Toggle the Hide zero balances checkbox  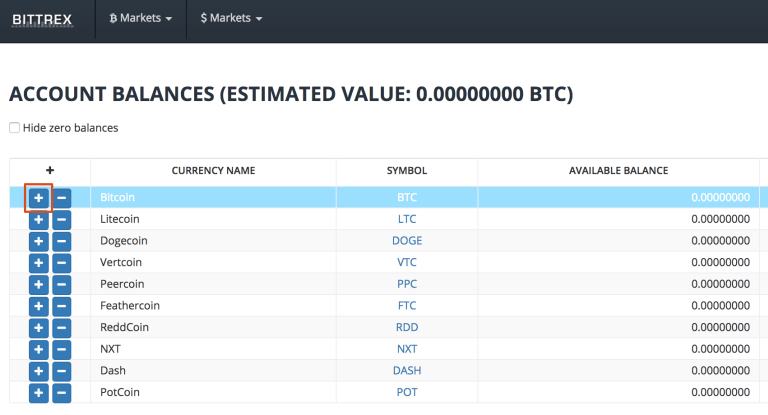click(x=15, y=128)
